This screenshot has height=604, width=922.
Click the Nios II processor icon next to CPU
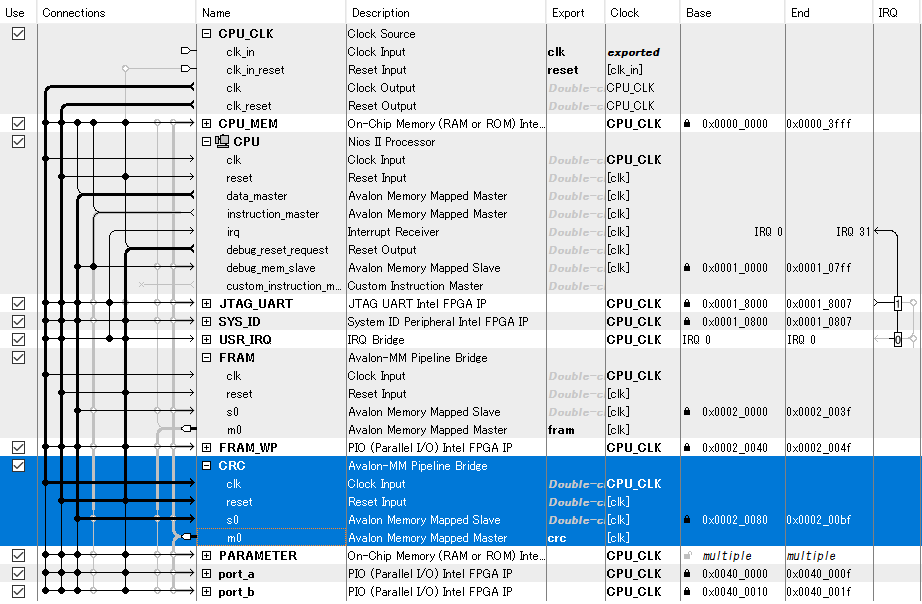(x=222, y=141)
